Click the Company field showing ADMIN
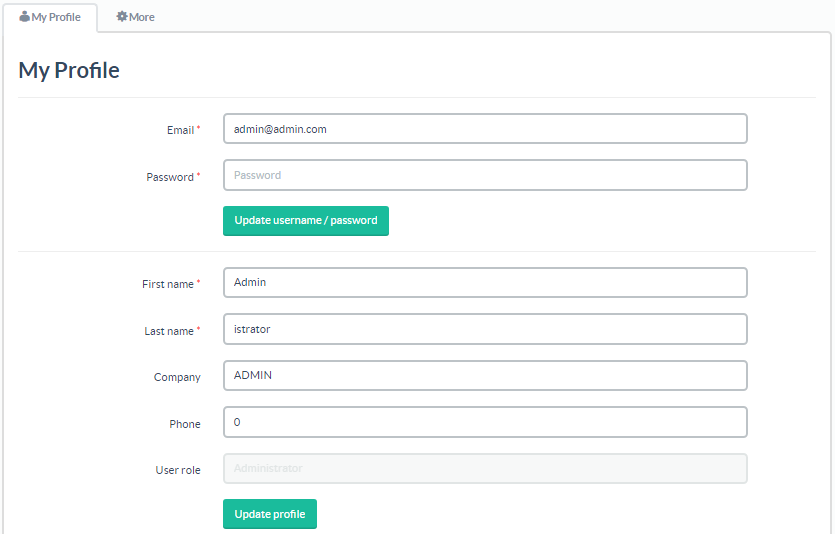This screenshot has width=835, height=534. point(485,375)
